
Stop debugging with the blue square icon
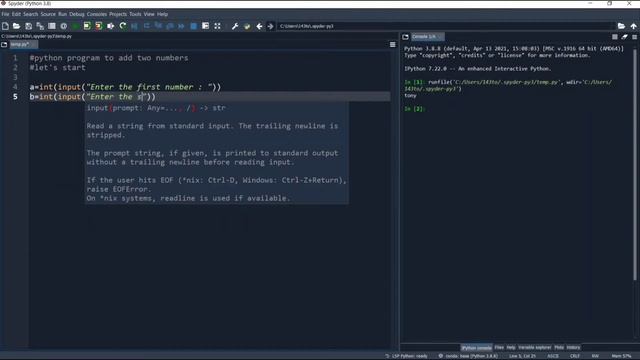[x=193, y=26]
